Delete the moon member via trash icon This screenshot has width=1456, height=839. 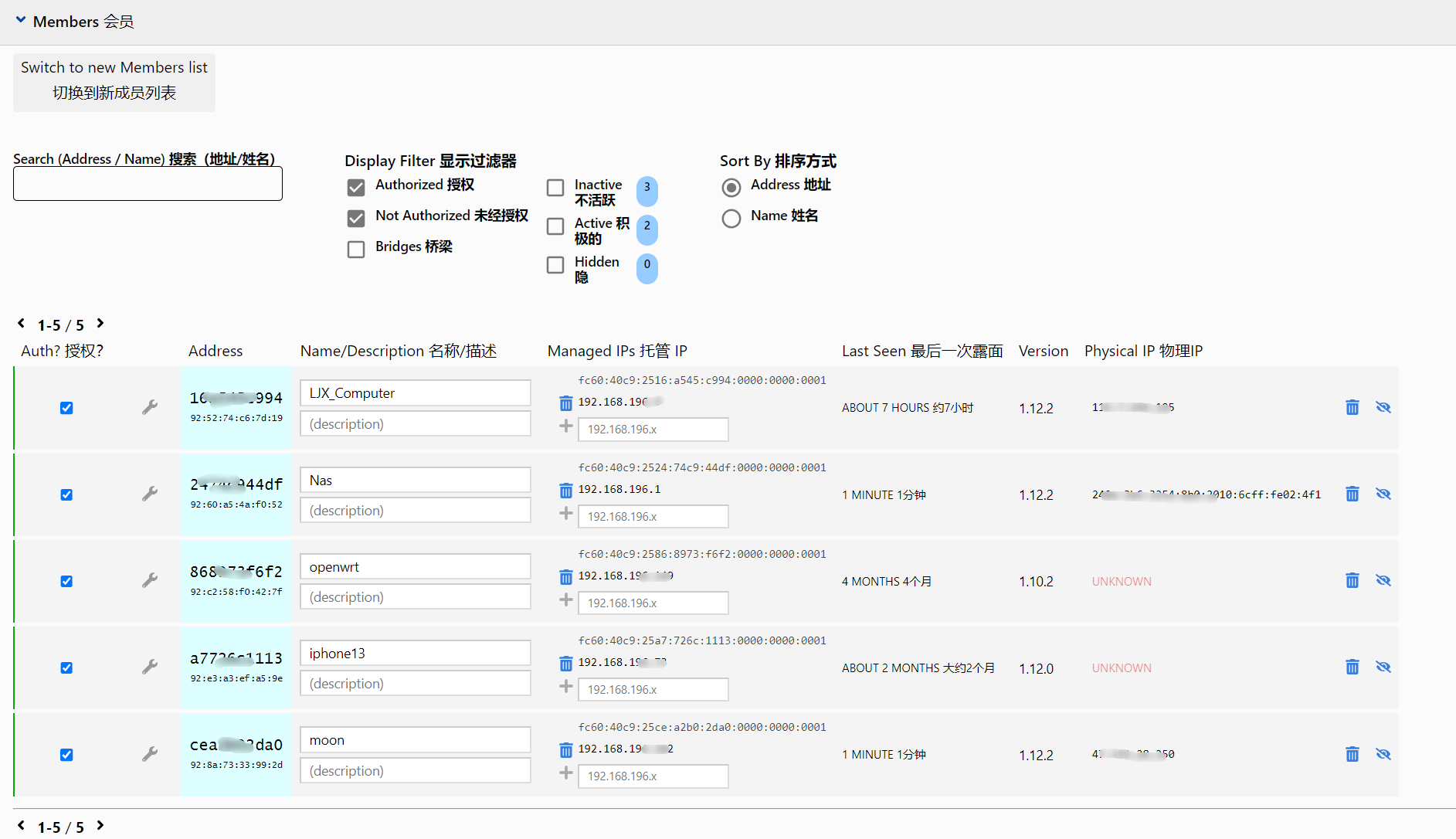coord(1352,754)
